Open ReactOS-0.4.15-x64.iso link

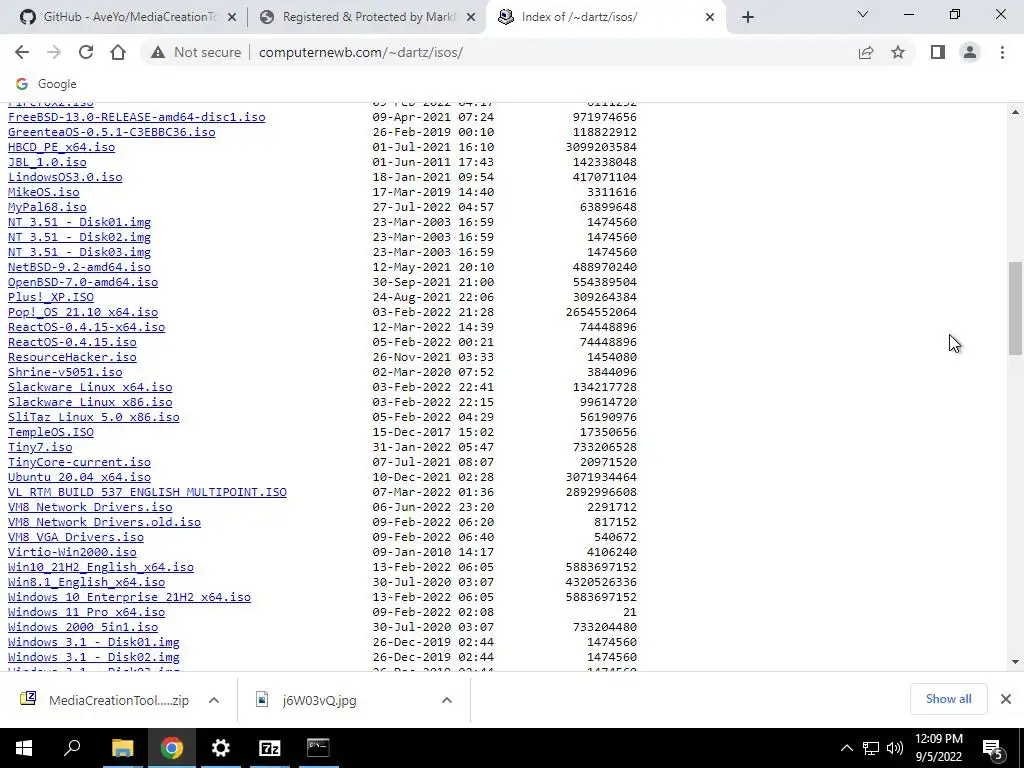tap(87, 327)
